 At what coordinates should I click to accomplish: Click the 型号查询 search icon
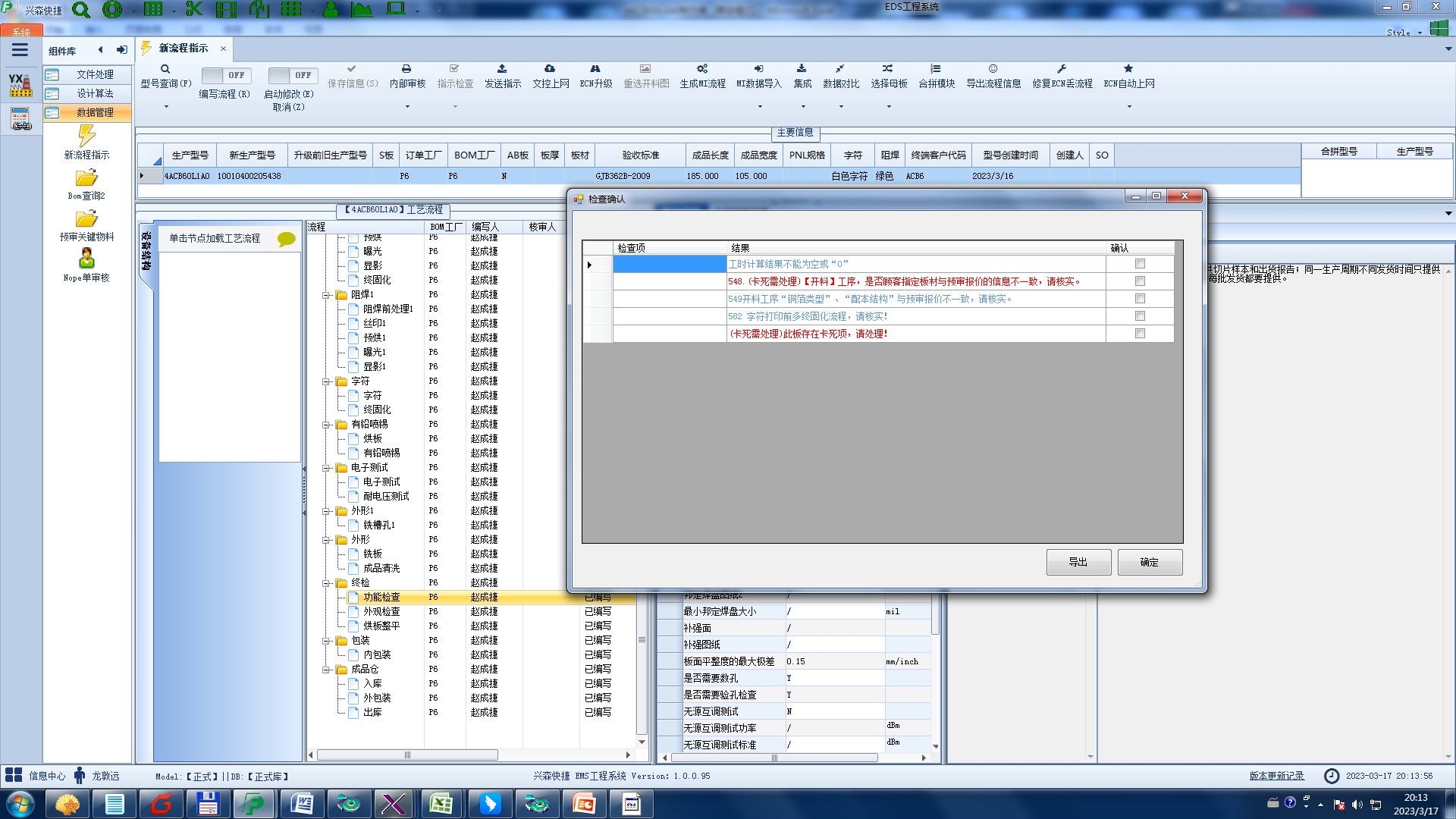point(165,69)
